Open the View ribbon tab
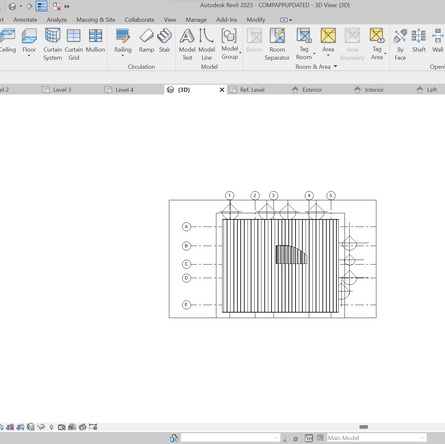The image size is (445, 444). (170, 20)
